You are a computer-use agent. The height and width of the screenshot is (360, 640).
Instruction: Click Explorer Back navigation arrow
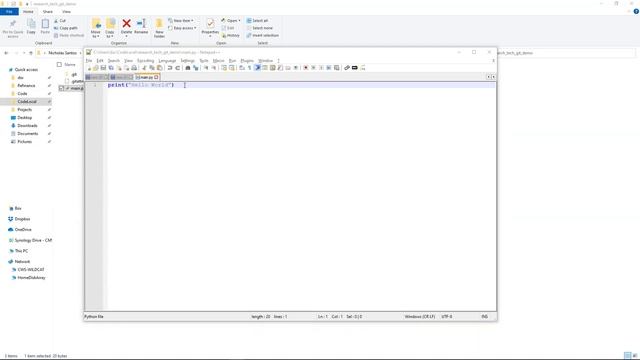pyautogui.click(x=6, y=53)
